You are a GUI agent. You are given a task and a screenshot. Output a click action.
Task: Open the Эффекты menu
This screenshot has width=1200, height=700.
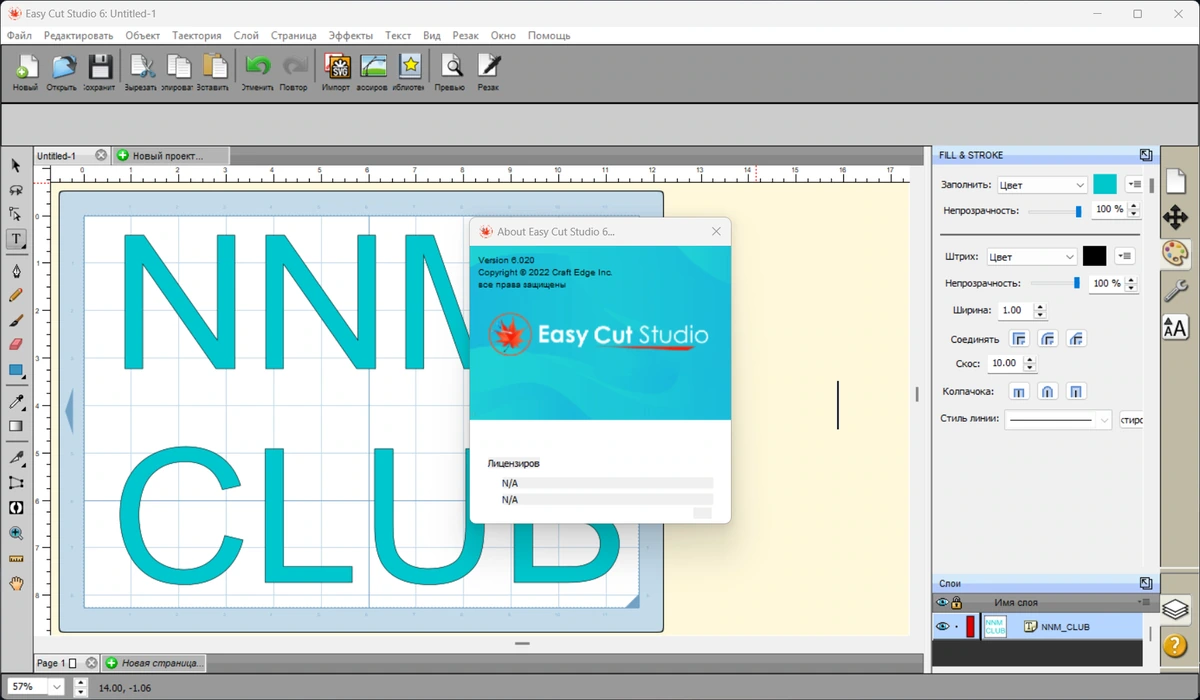[351, 35]
